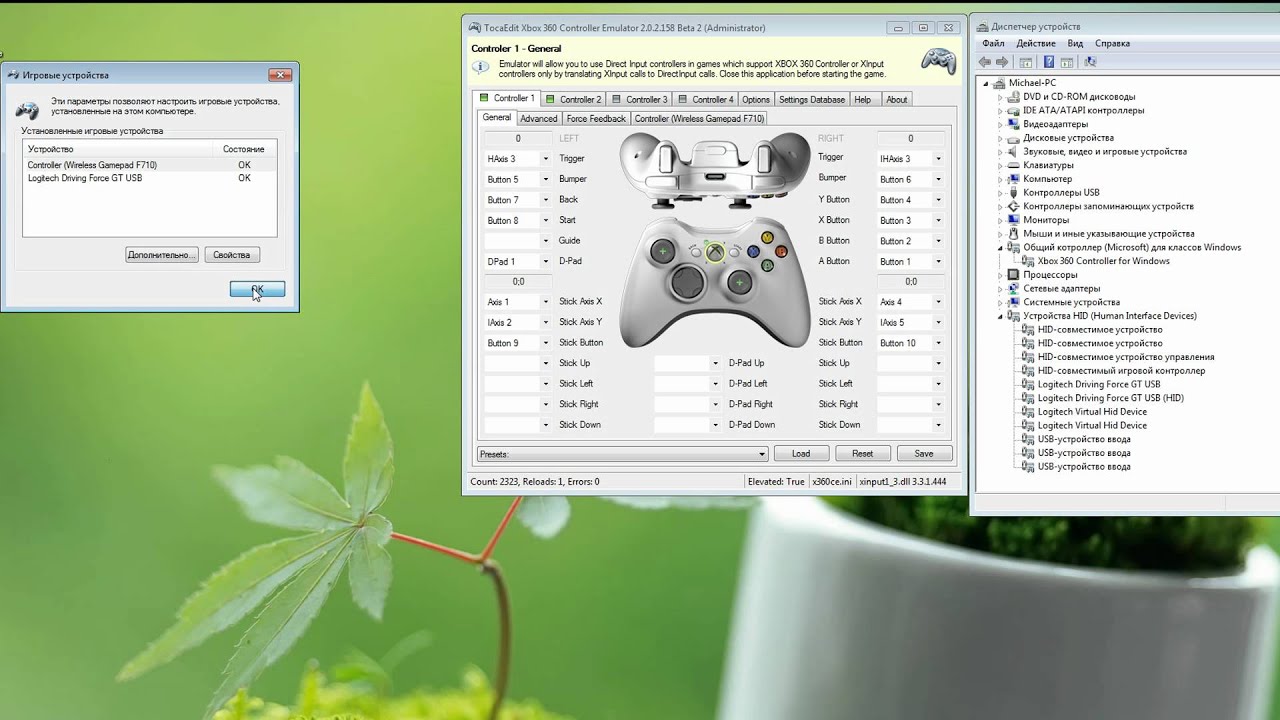Click OK in the Игровые устройства dialog
Viewport: 1280px width, 720px height.
pos(257,289)
